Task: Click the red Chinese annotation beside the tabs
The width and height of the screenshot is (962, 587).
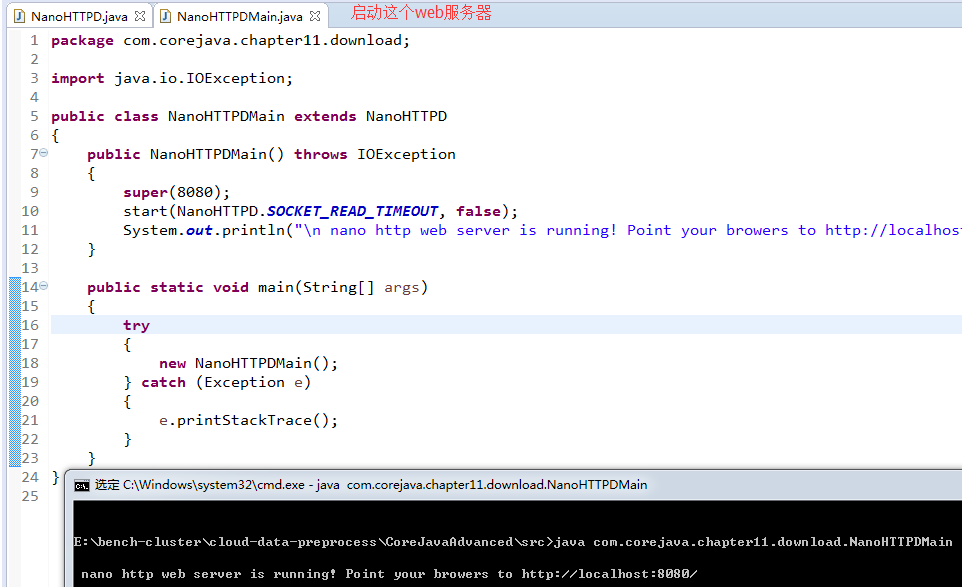Action: 421,12
